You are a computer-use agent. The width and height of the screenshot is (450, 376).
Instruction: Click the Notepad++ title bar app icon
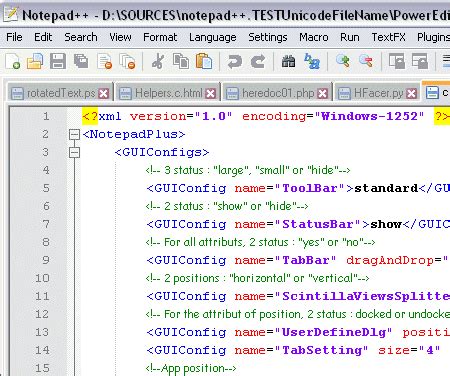tap(10, 14)
